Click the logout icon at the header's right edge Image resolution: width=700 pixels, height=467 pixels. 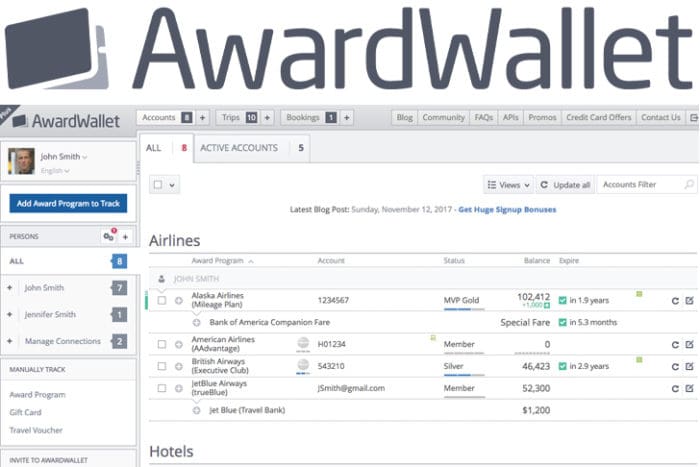pyautogui.click(x=694, y=117)
